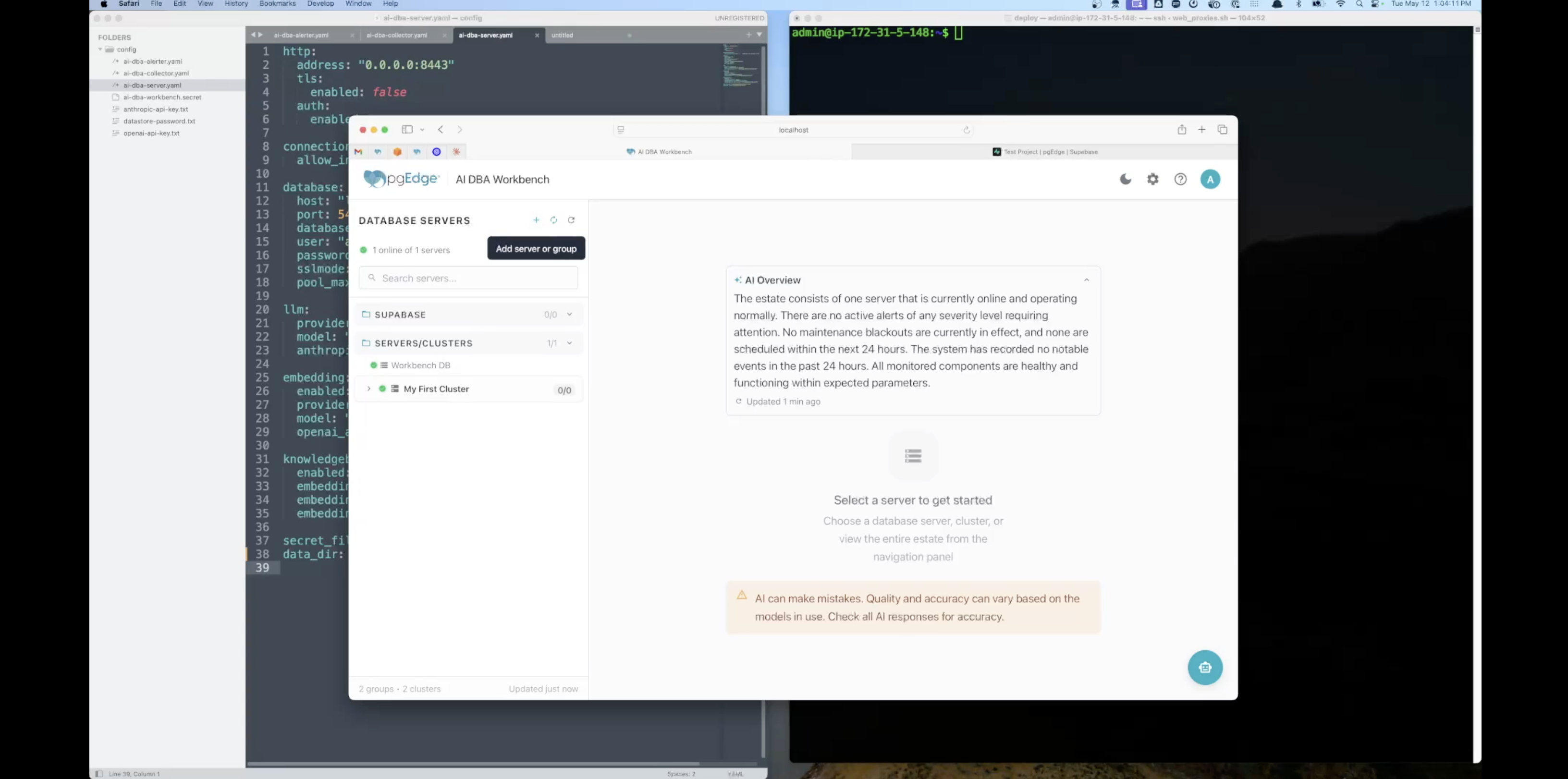
Task: Click the plus icon to add a database server
Action: pyautogui.click(x=536, y=220)
